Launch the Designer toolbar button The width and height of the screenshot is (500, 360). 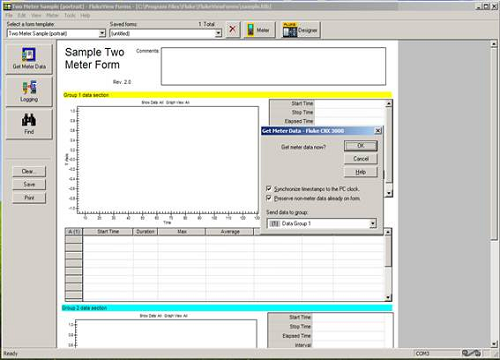point(300,30)
